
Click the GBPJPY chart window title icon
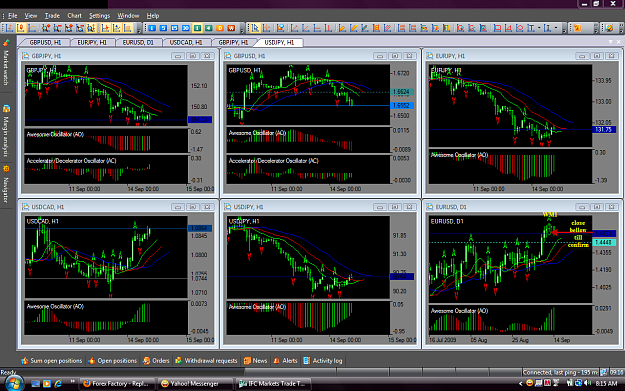pos(26,56)
